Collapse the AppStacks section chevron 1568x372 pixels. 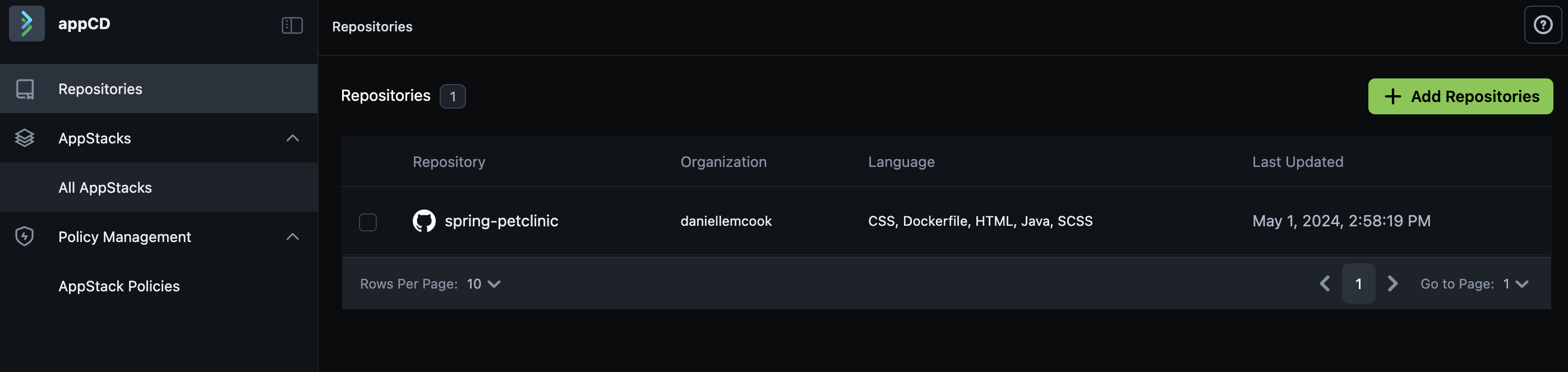(293, 138)
